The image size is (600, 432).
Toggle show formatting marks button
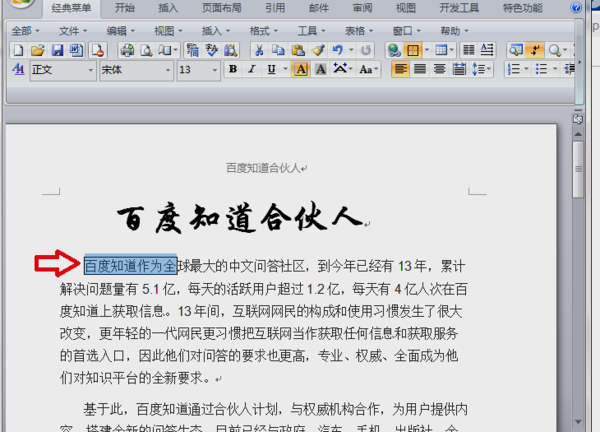coord(535,50)
